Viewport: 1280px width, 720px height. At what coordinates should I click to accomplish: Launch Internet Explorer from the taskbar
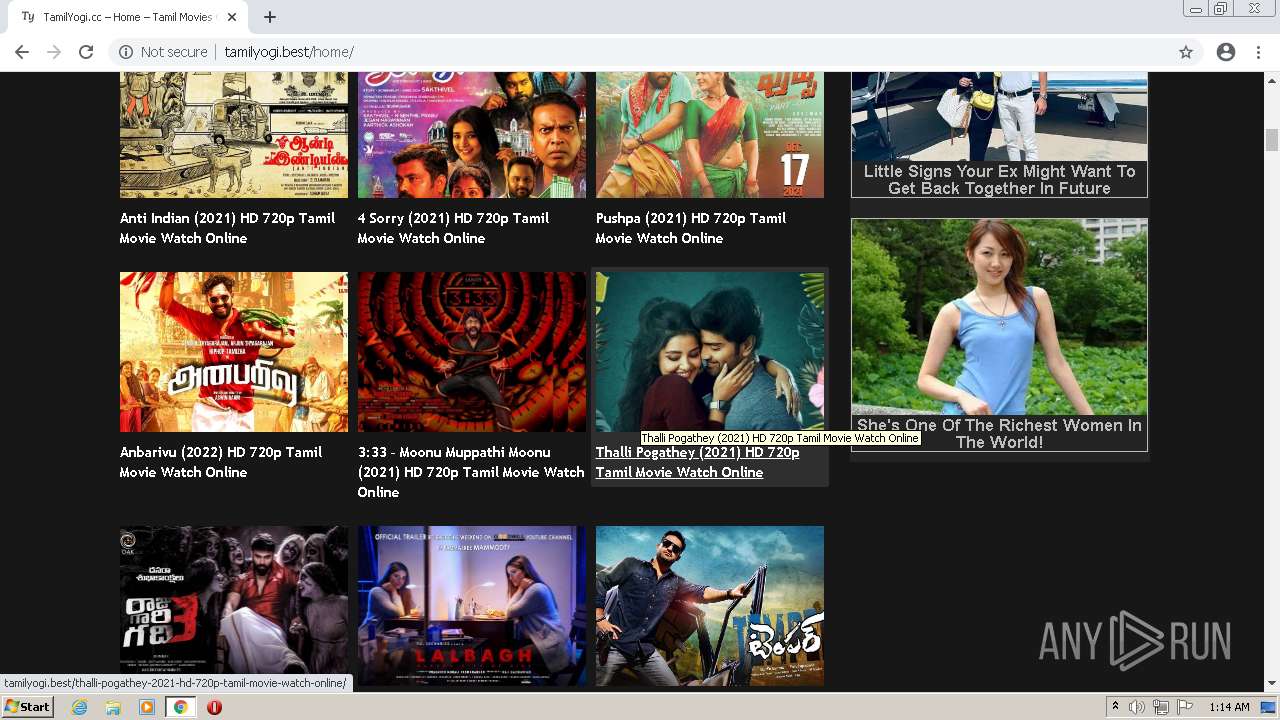79,707
